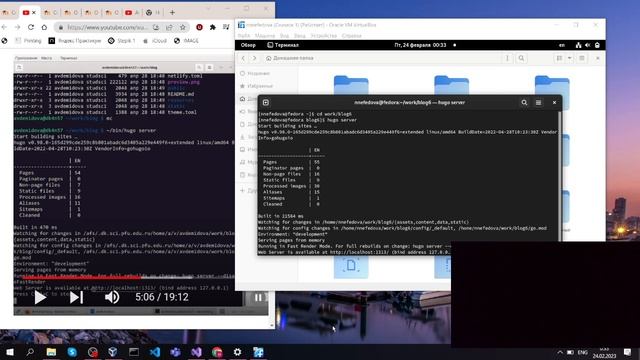Open the power icon in GNOME top bar
The height and width of the screenshot is (360, 640).
597,45
